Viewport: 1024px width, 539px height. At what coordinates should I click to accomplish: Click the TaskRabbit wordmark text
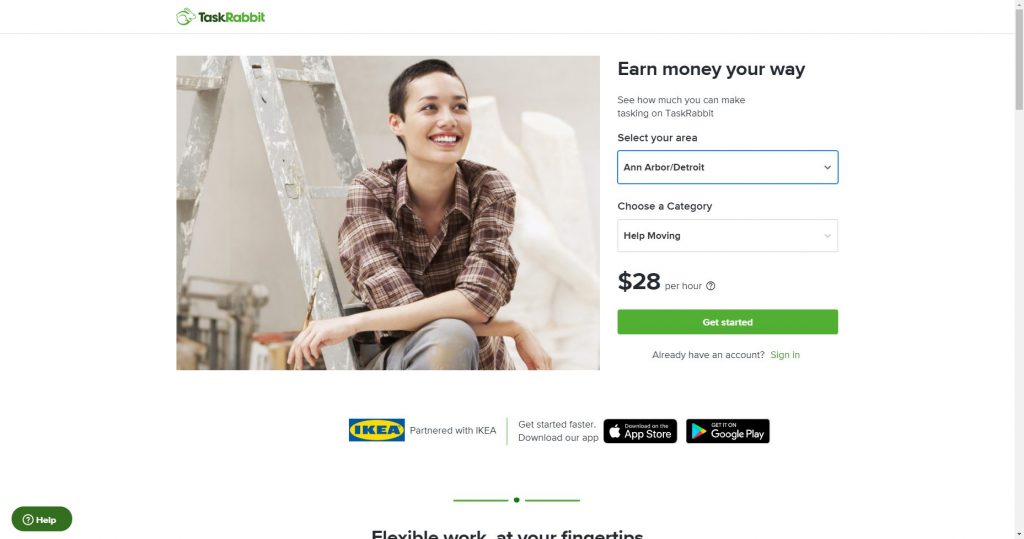[x=232, y=18]
